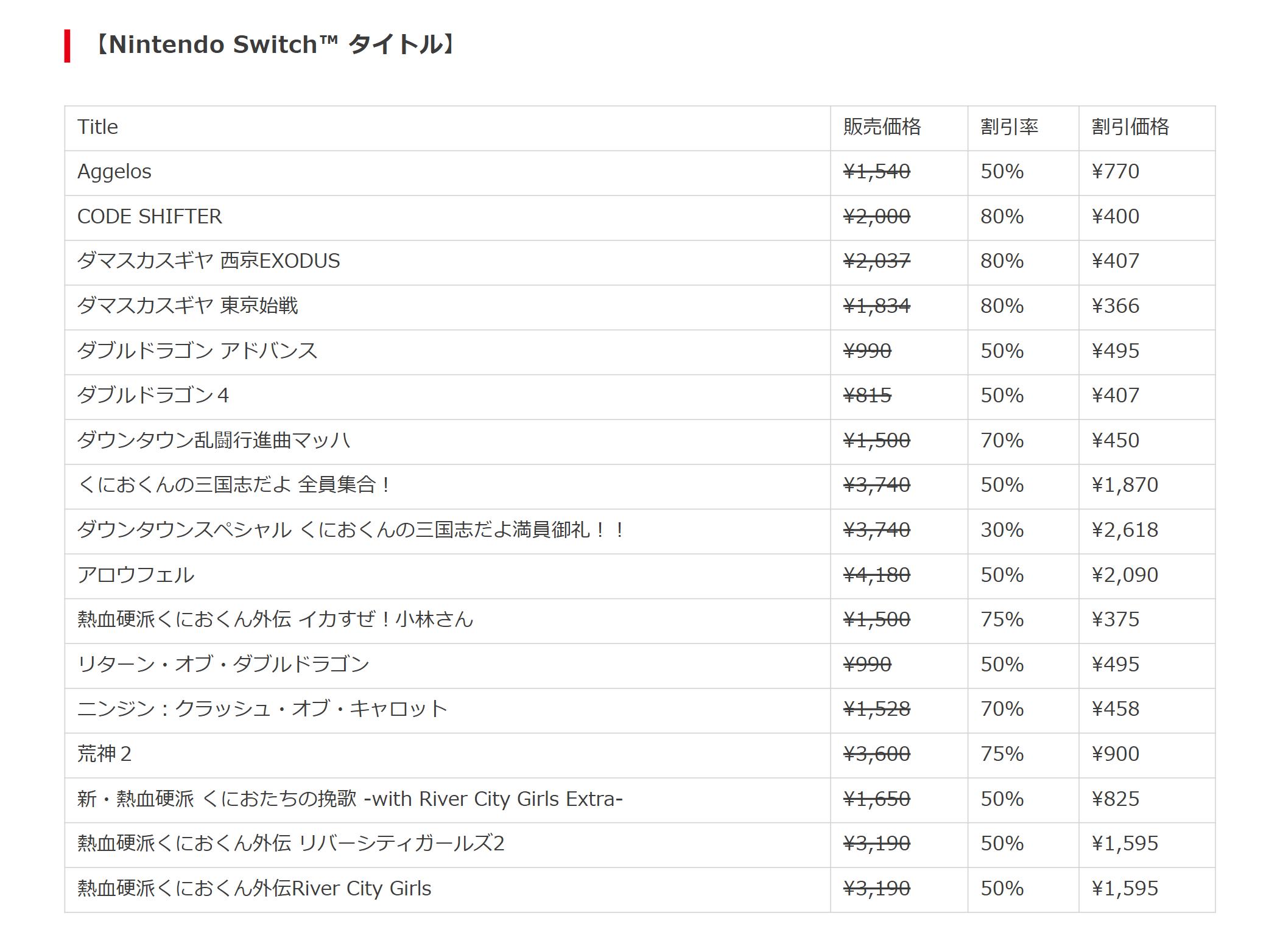Click ダマスカスギヤ 西京EXODUS title
Screen dimensions: 1280x952
[x=208, y=261]
